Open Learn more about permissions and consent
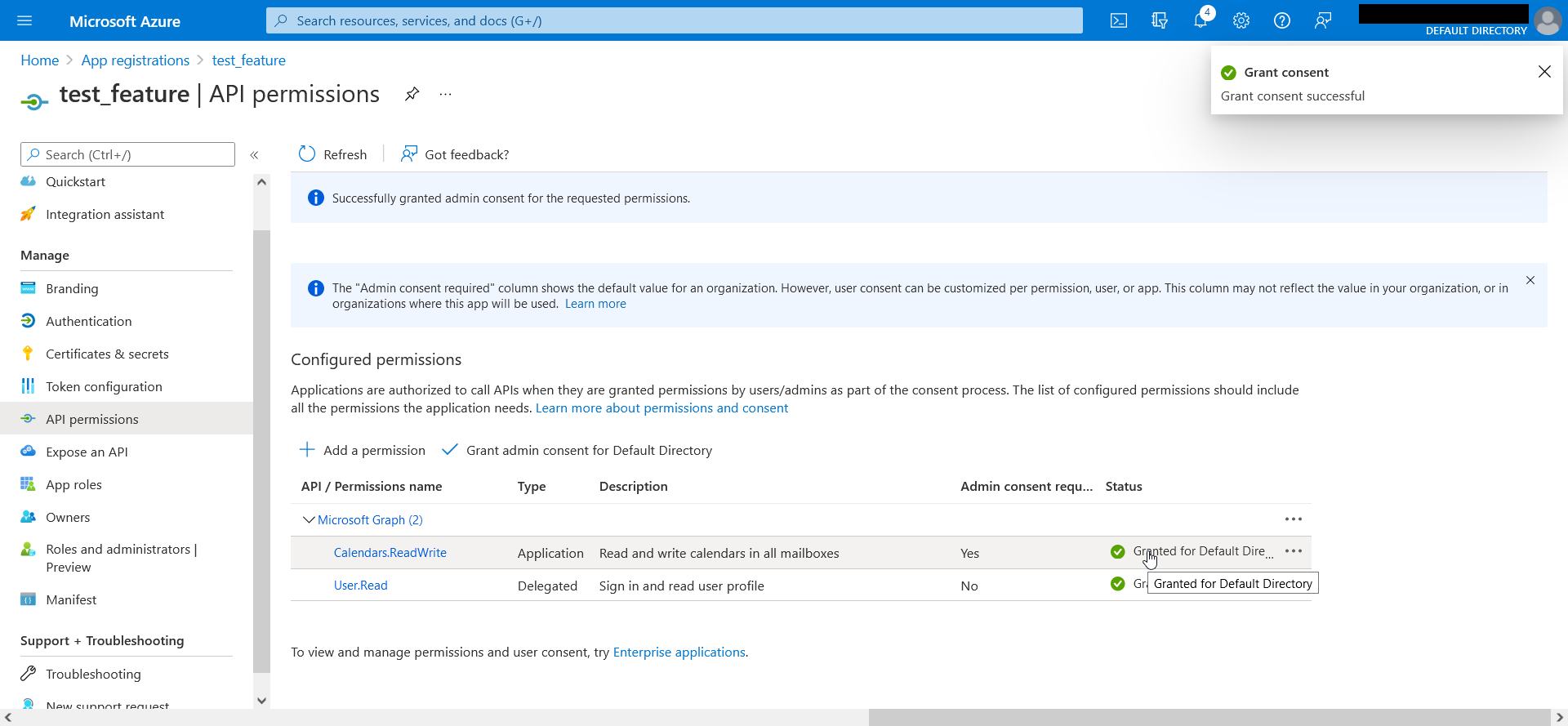Viewport: 1568px width, 726px height. coord(661,408)
